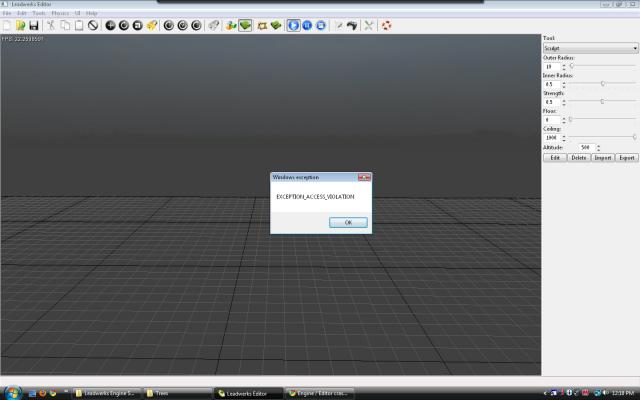Image resolution: width=640 pixels, height=400 pixels.
Task: Click the crossed-circle delete icon
Action: click(x=93, y=25)
